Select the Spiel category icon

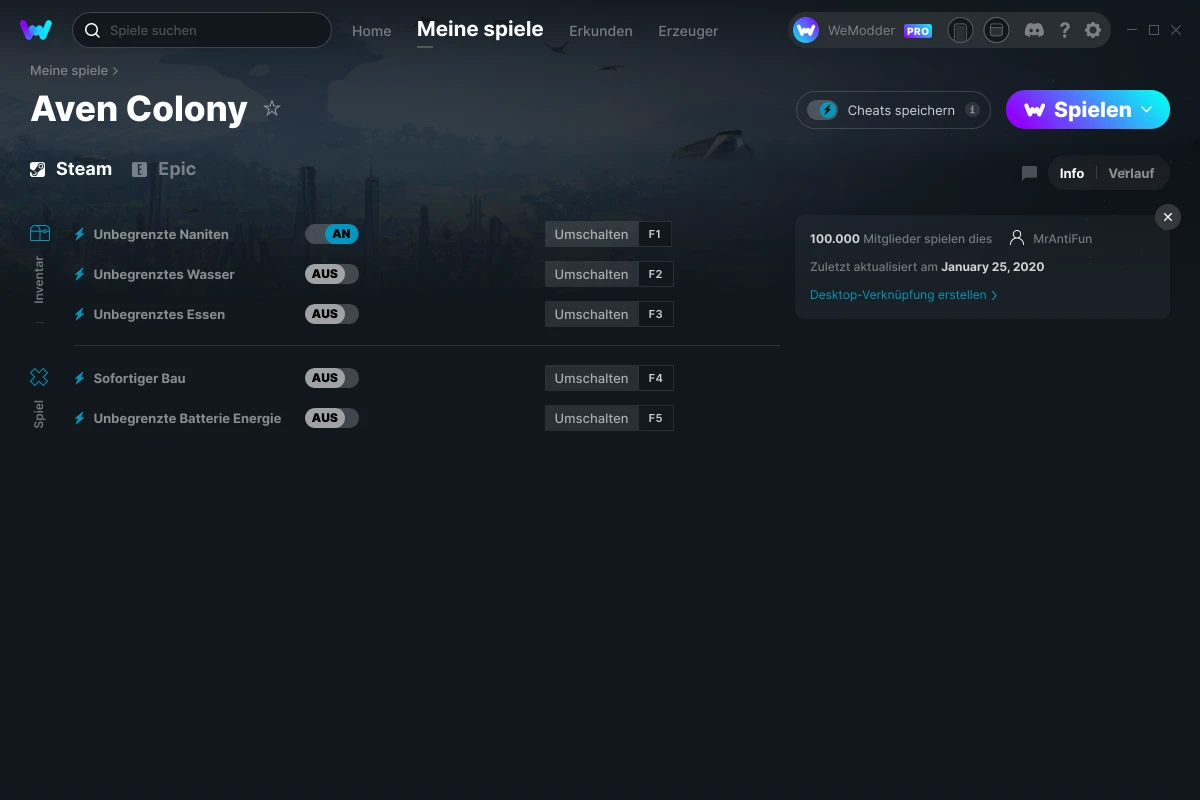click(x=39, y=377)
